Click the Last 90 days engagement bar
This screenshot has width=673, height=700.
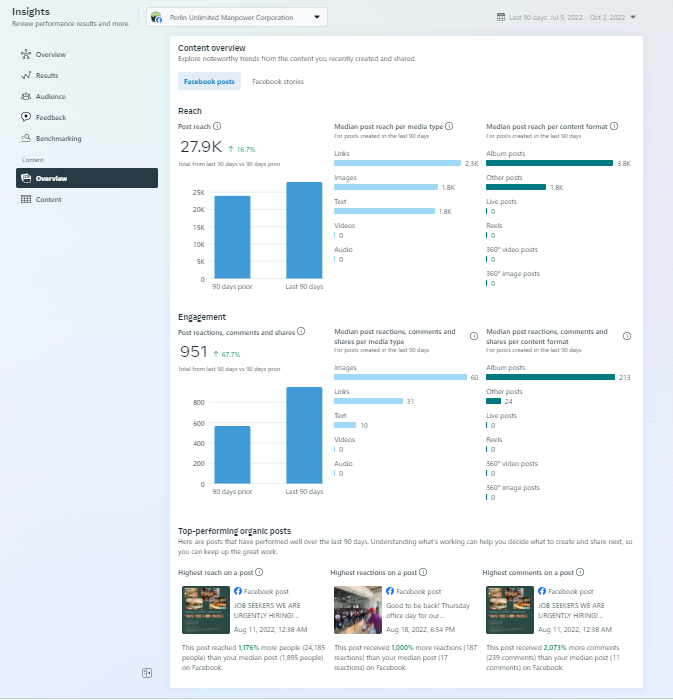[304, 435]
